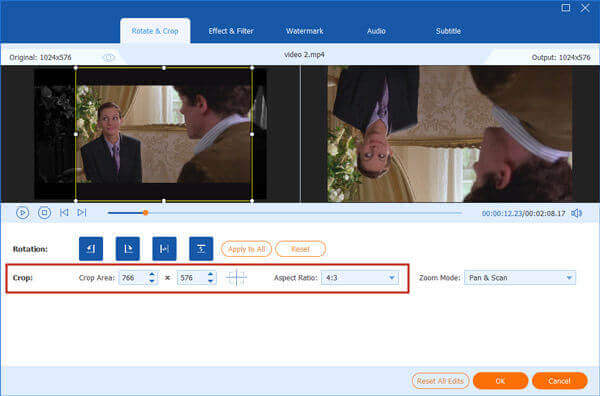The height and width of the screenshot is (396, 600).
Task: Toggle the original preview eye icon
Action: coord(109,57)
